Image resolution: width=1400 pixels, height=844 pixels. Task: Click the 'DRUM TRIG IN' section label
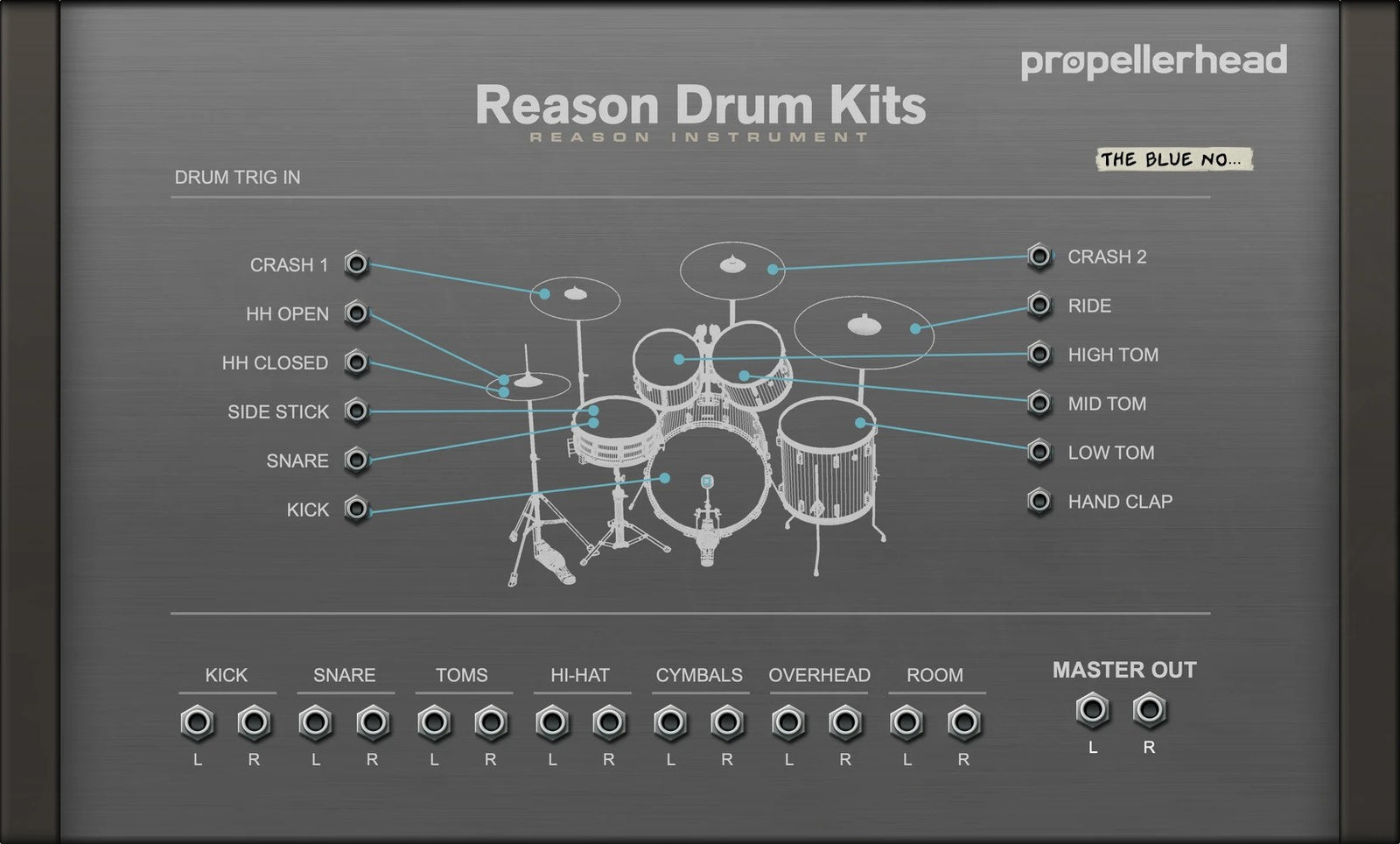click(237, 177)
